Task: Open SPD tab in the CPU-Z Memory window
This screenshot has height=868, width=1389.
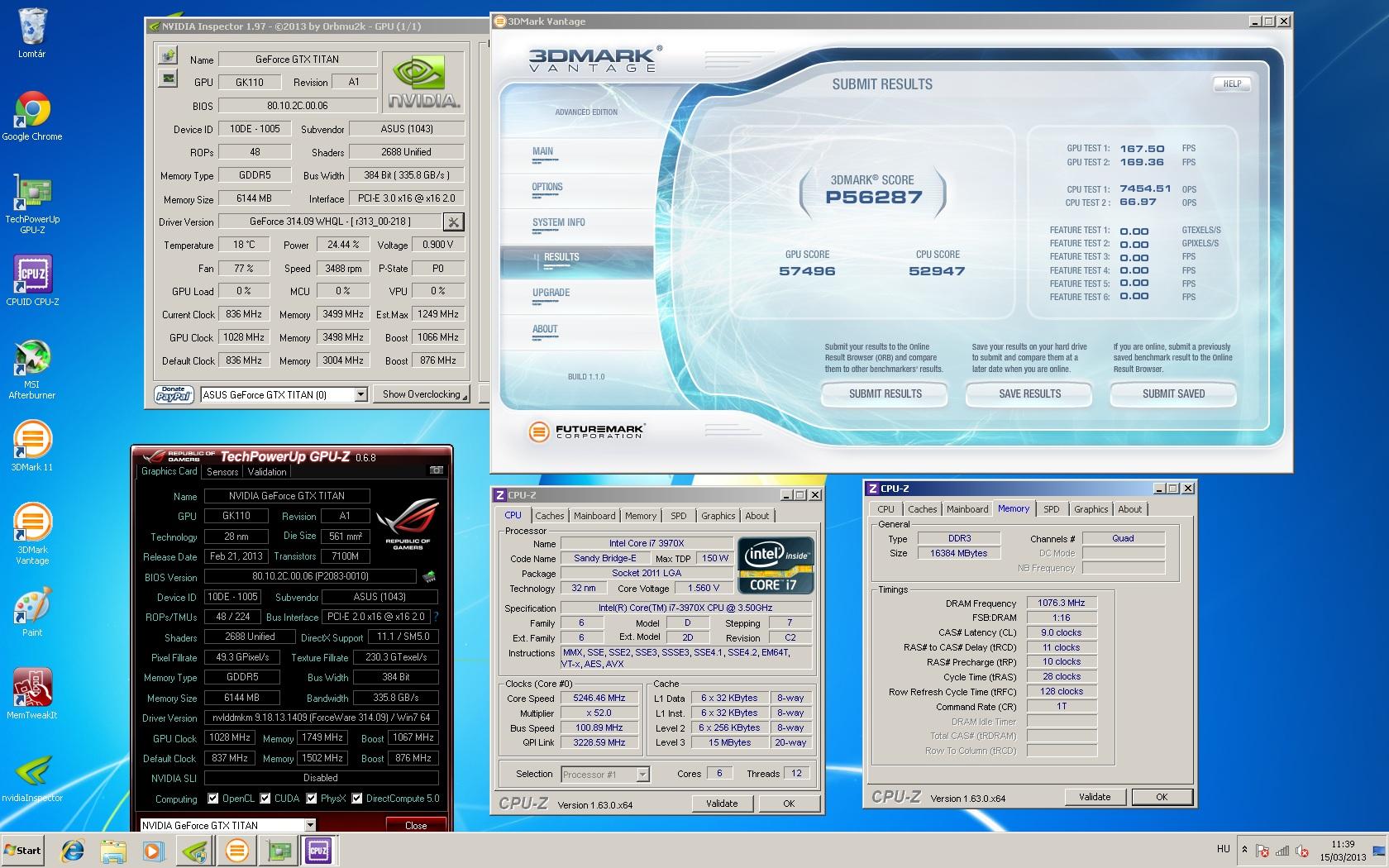Action: pyautogui.click(x=1051, y=509)
